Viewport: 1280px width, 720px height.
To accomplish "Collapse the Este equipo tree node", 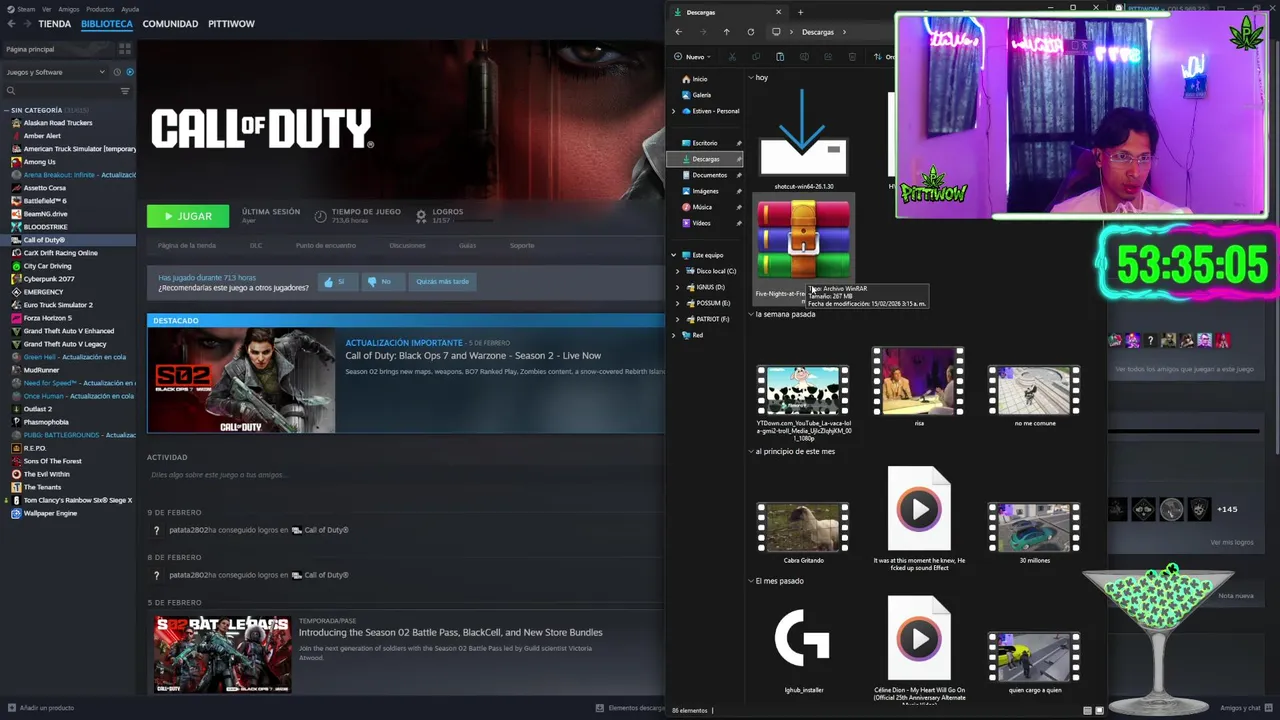I will [673, 255].
